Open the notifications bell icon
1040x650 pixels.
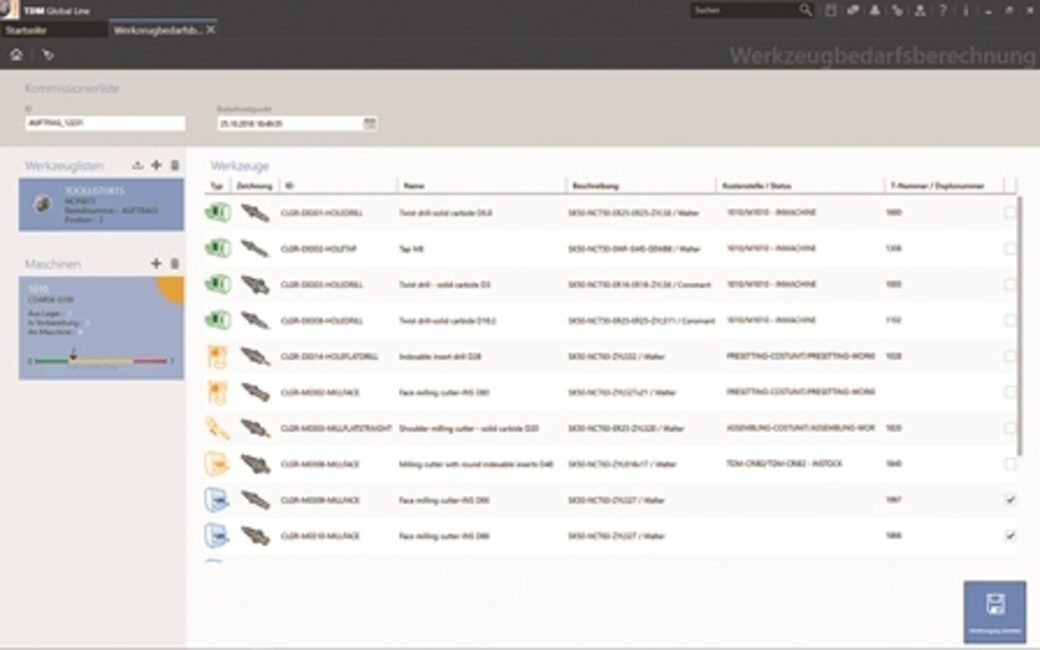click(x=875, y=10)
